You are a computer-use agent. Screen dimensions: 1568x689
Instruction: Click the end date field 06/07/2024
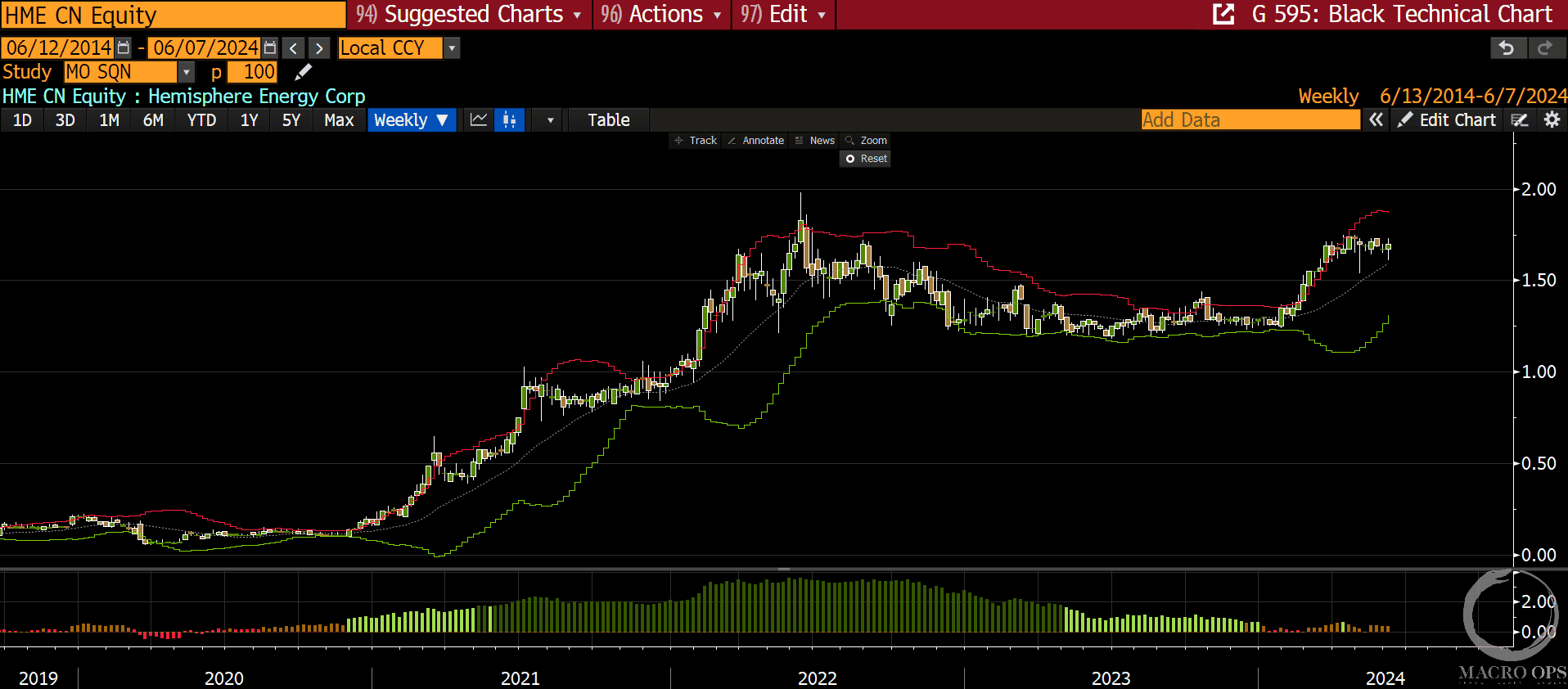(205, 48)
